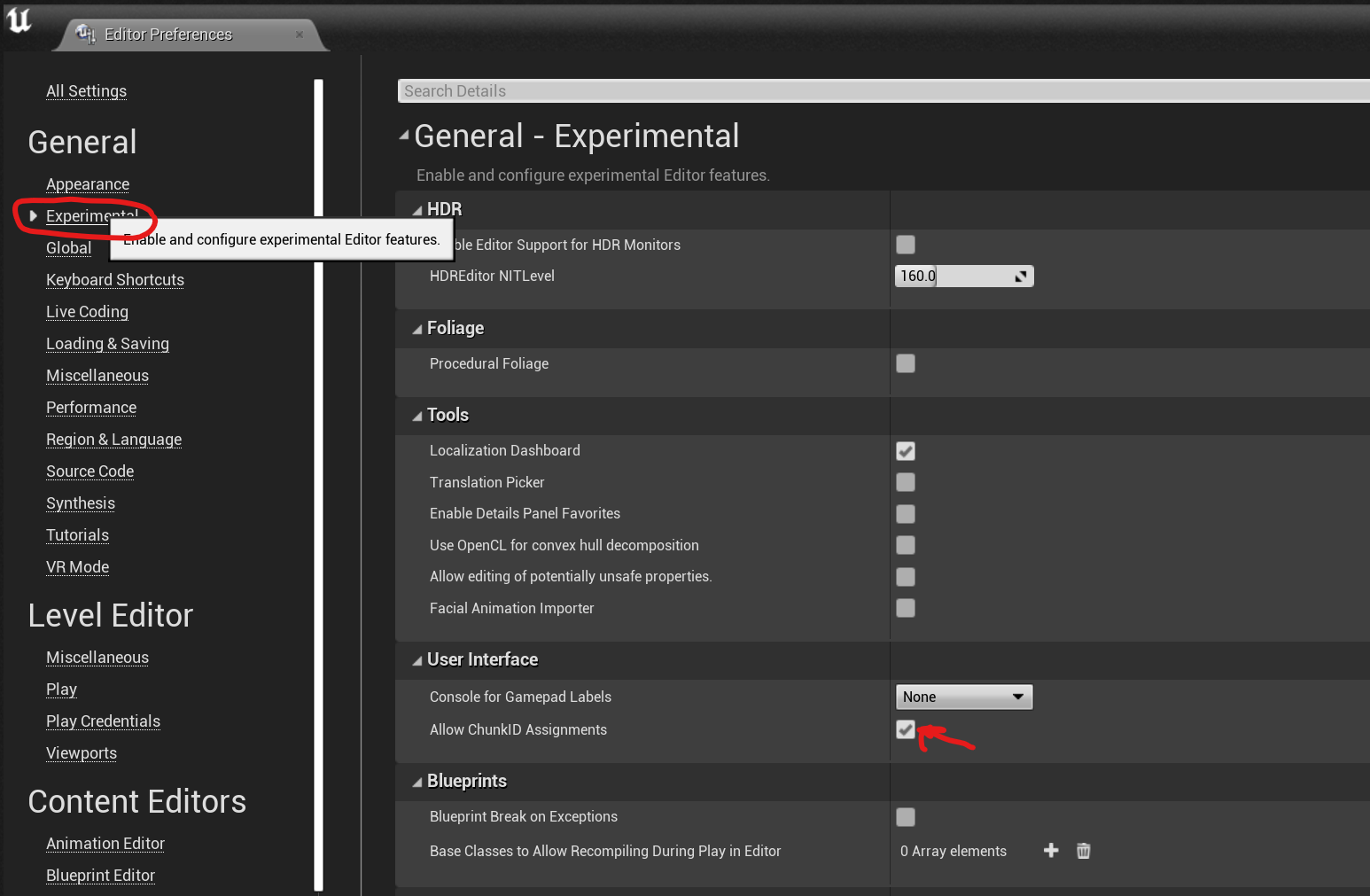The height and width of the screenshot is (896, 1370).
Task: Click the Unreal Engine logo icon
Action: (x=19, y=19)
